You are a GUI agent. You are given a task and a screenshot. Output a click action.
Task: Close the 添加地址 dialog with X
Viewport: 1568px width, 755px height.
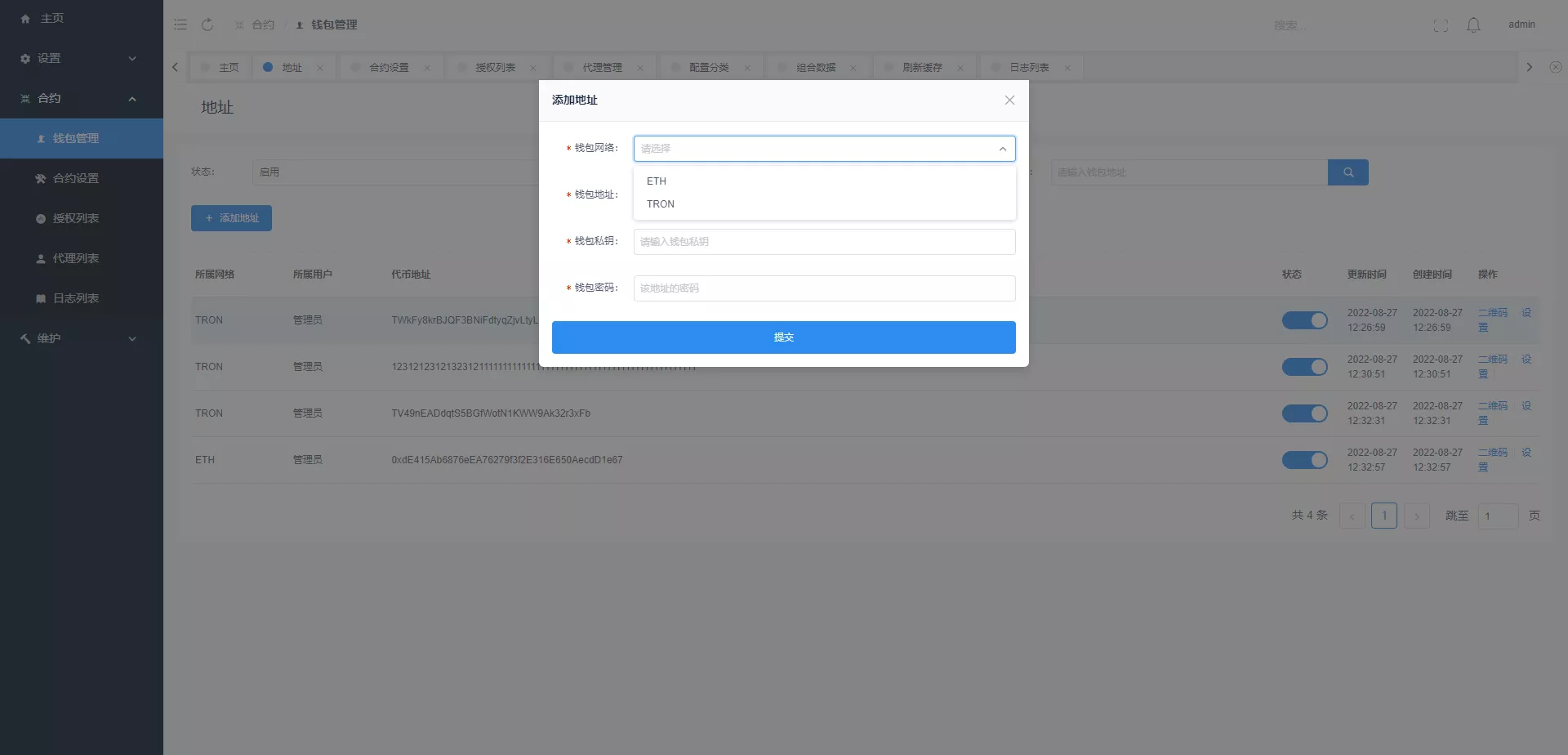(1009, 101)
